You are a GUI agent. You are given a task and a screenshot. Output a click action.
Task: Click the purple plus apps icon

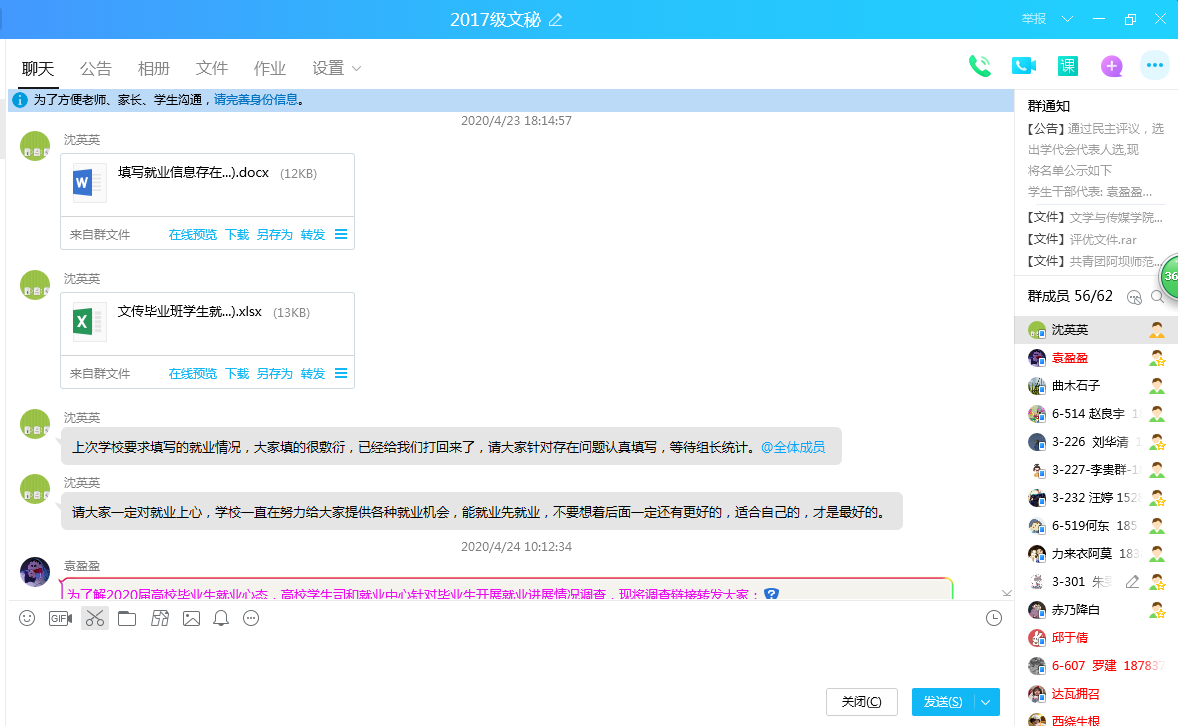tap(1111, 66)
